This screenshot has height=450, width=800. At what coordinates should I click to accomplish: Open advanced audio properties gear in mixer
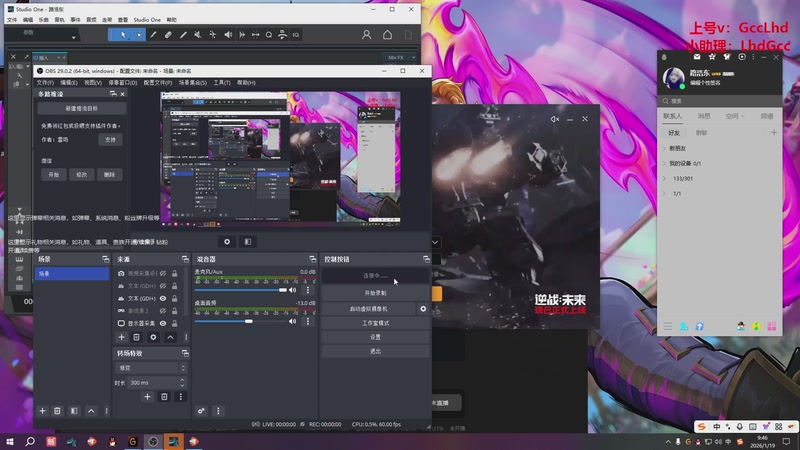202,410
